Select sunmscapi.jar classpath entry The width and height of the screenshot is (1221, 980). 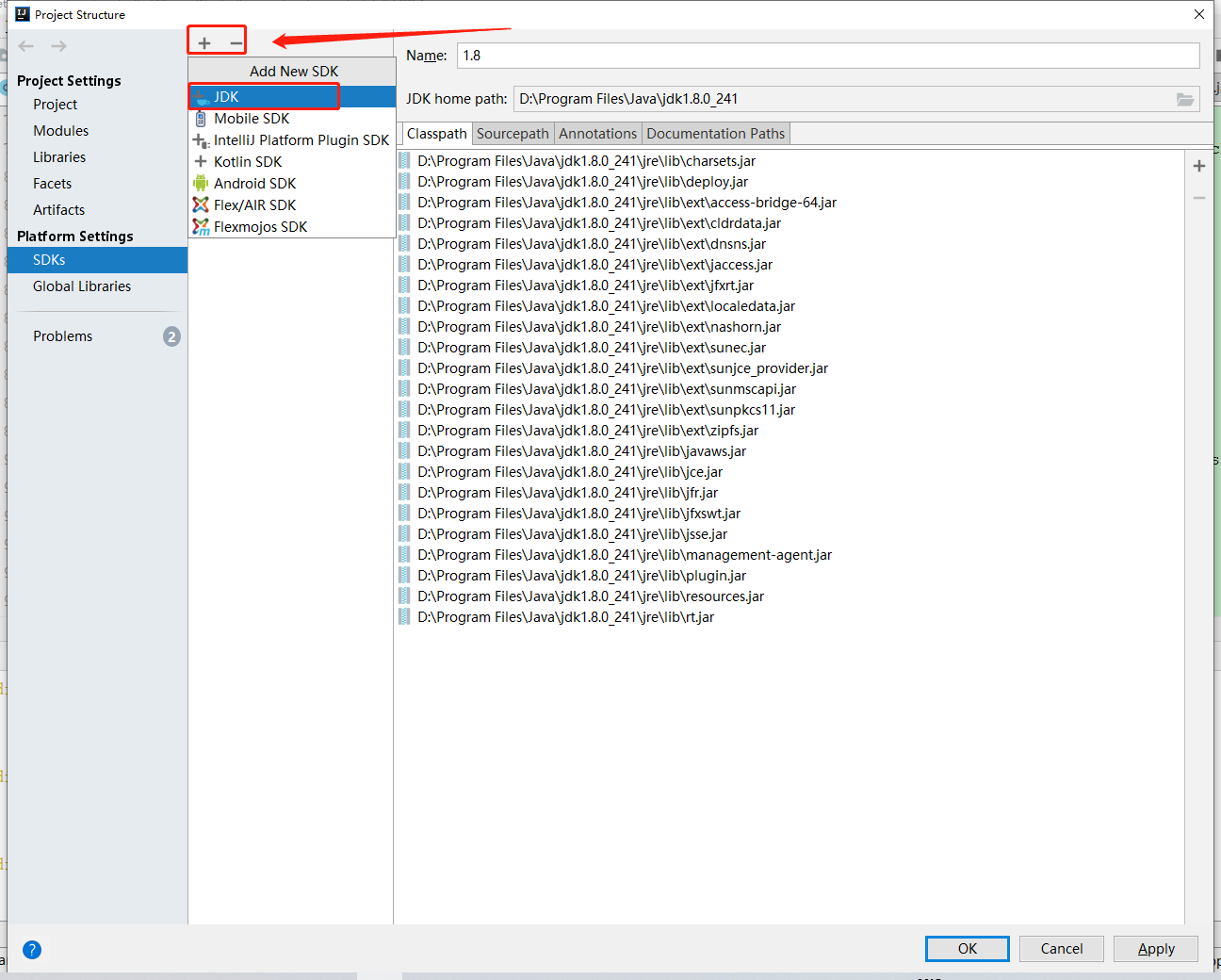coord(790,389)
